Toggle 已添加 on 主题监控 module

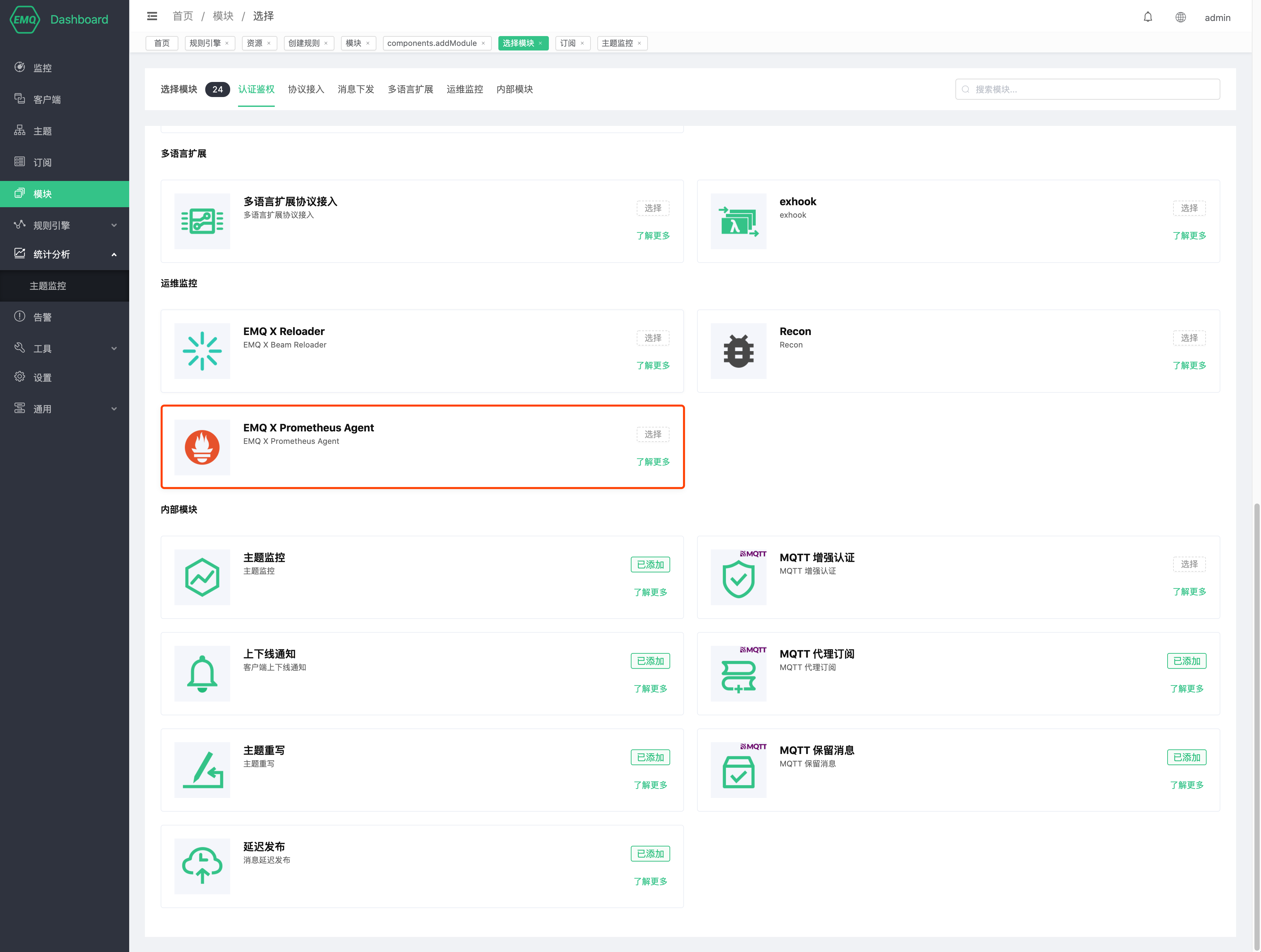coord(650,565)
